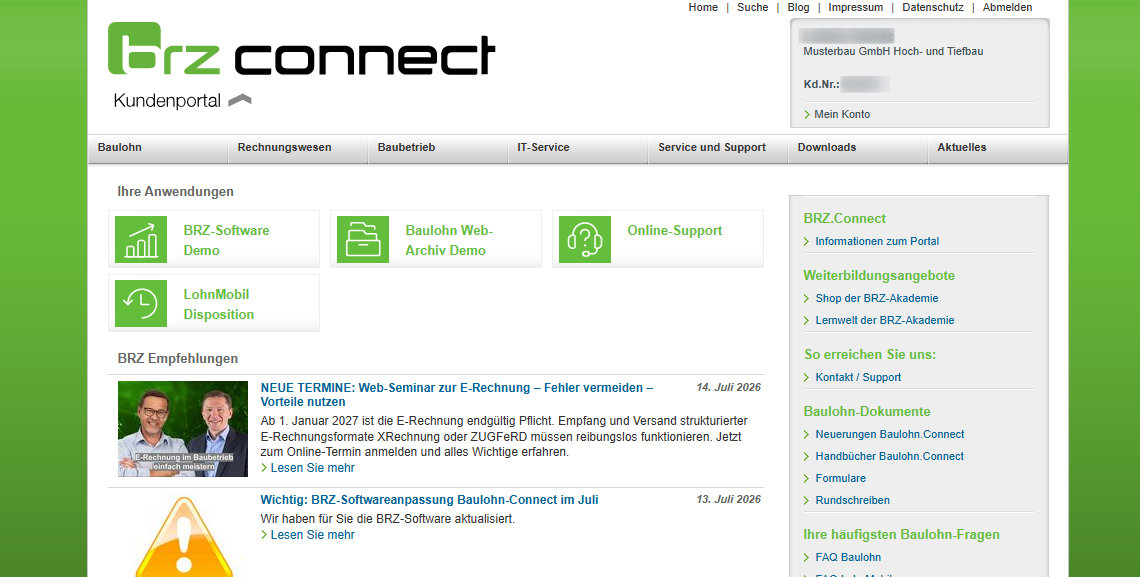Image resolution: width=1140 pixels, height=577 pixels.
Task: Open the Baulohn menu
Action: pyautogui.click(x=158, y=148)
